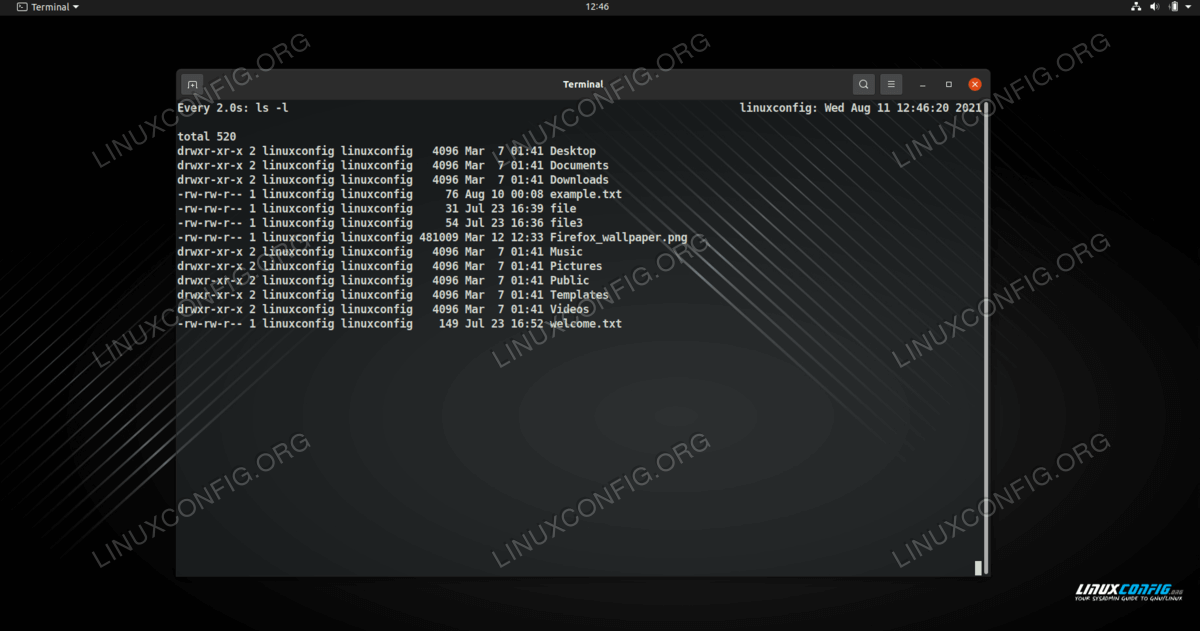Click the welcome.txt filename in output
The image size is (1200, 631).
pyautogui.click(x=585, y=324)
